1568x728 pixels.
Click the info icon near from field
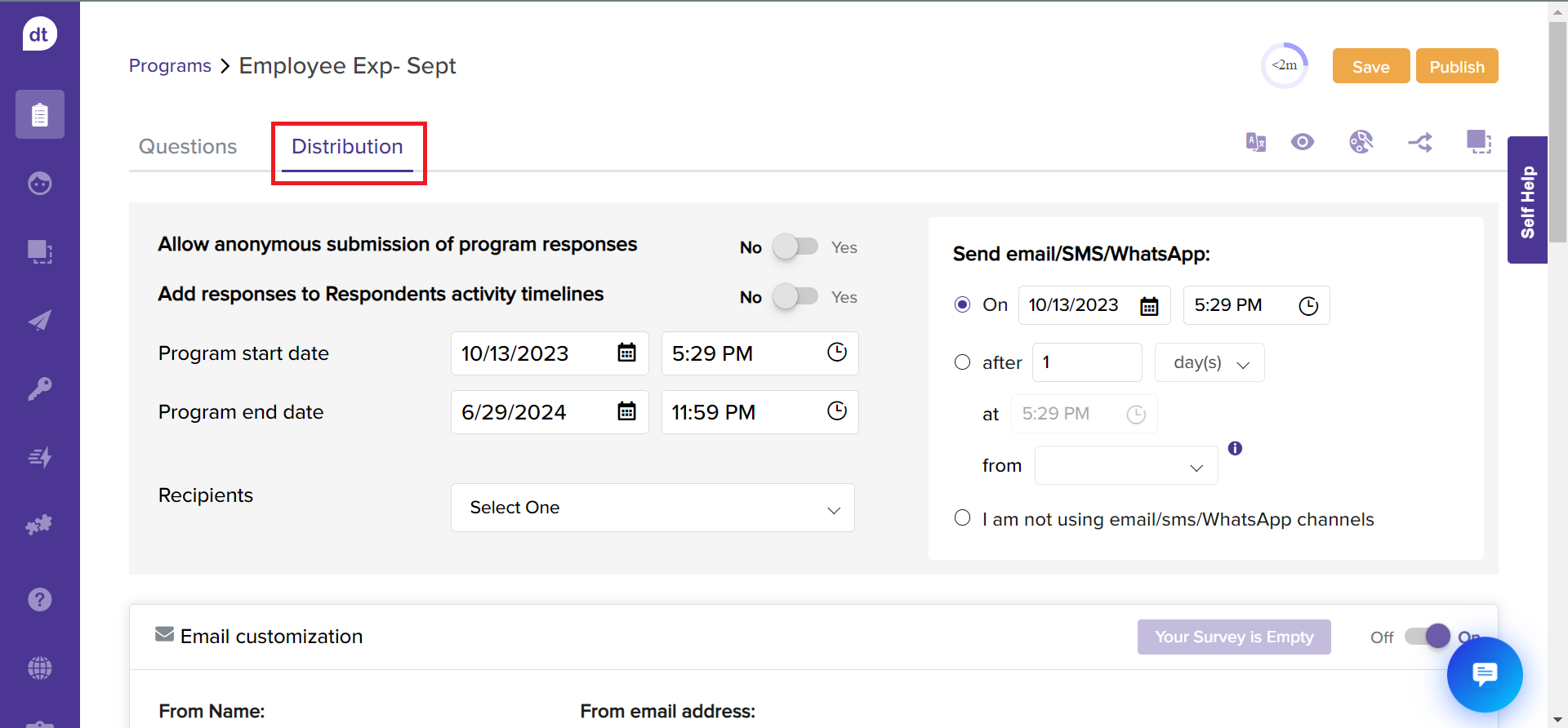tap(1235, 448)
